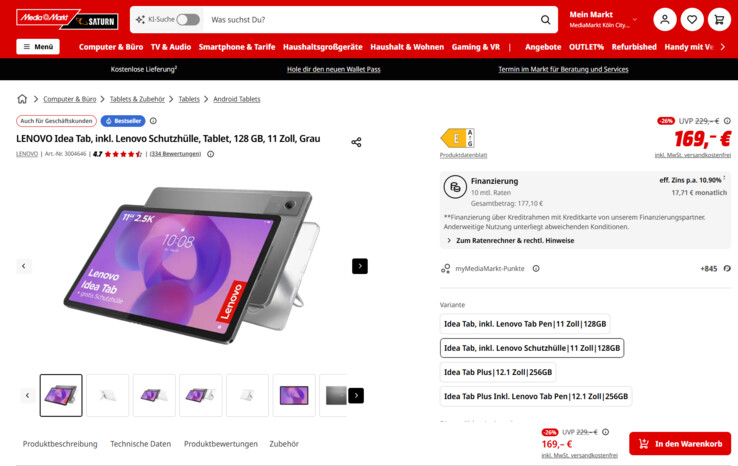Screen dimensions: 738x466
Task: Select variant Idea Tab Plus Inkl. Lenovo Tab Pen
Action: (x=536, y=396)
